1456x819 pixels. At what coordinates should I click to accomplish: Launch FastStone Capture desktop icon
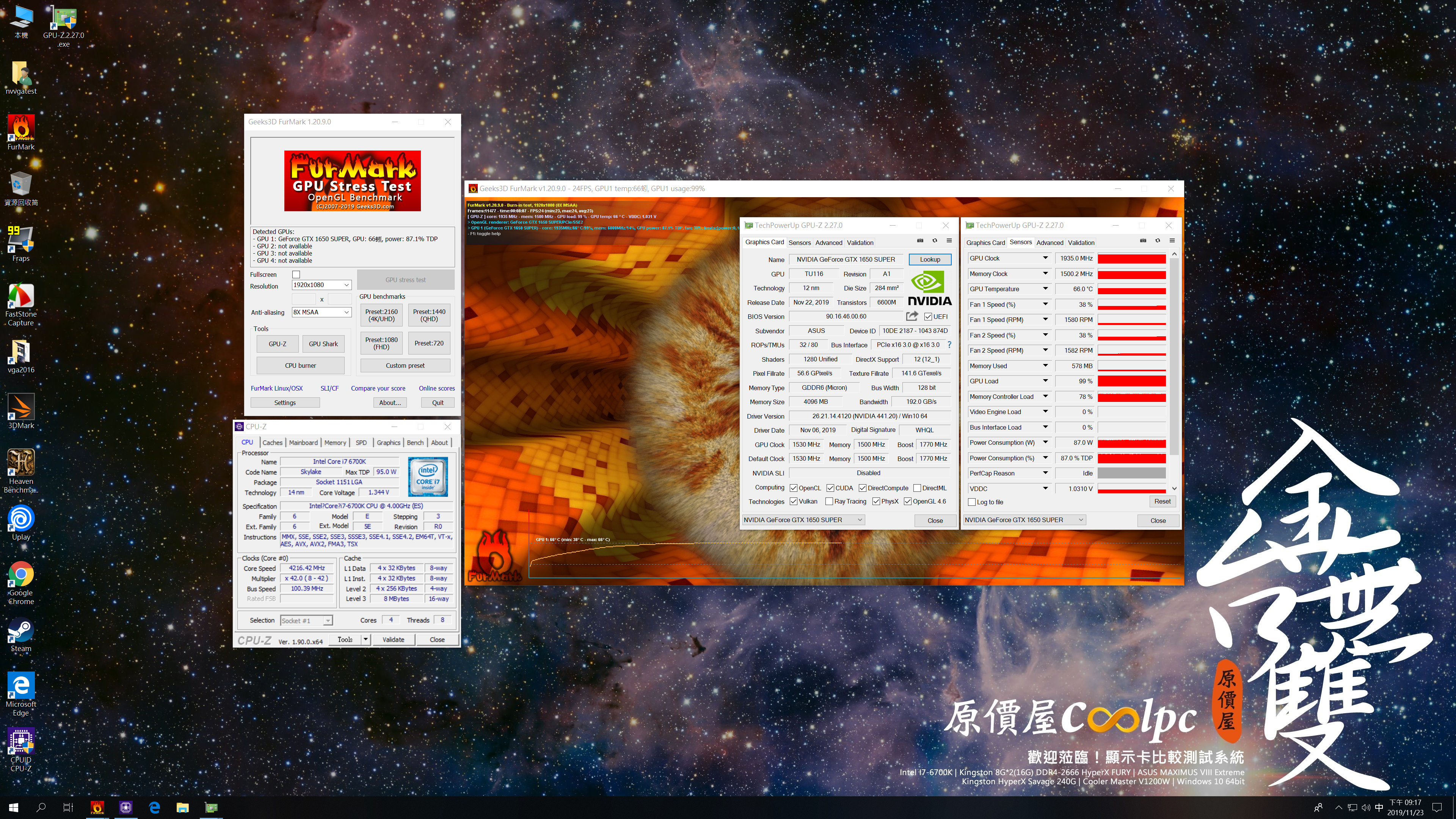tap(21, 304)
